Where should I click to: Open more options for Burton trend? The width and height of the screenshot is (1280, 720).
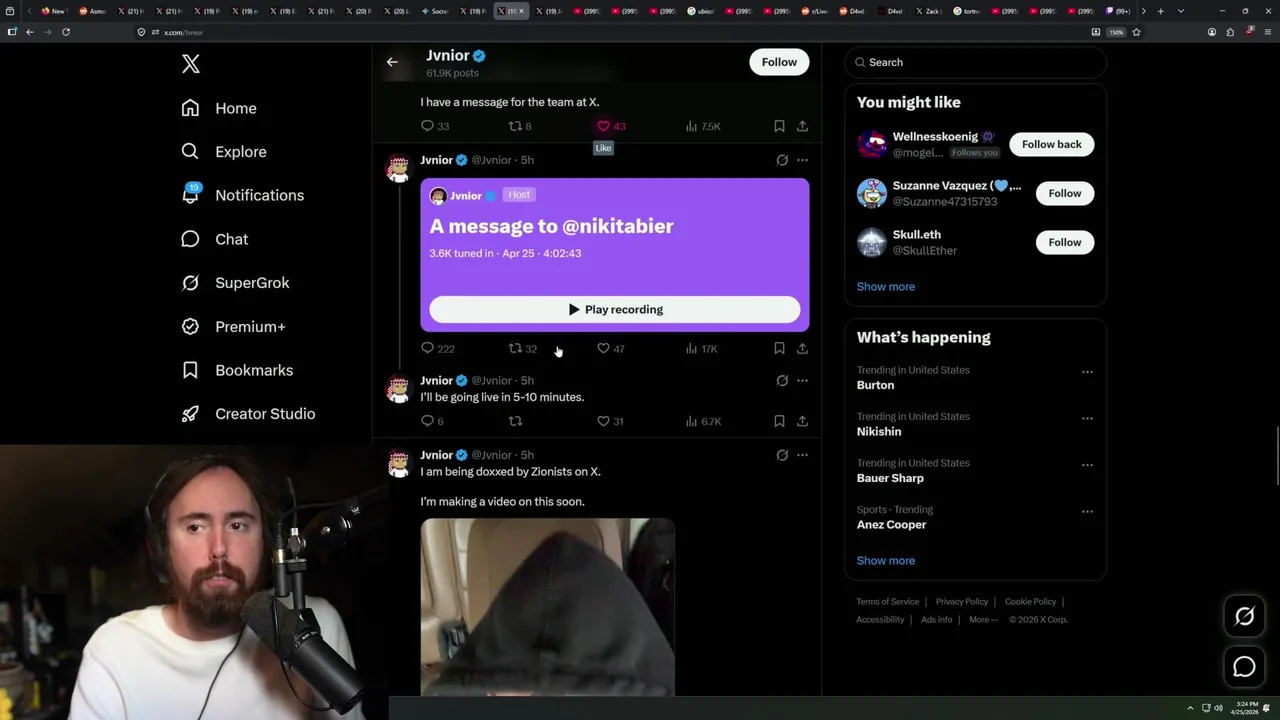point(1087,372)
